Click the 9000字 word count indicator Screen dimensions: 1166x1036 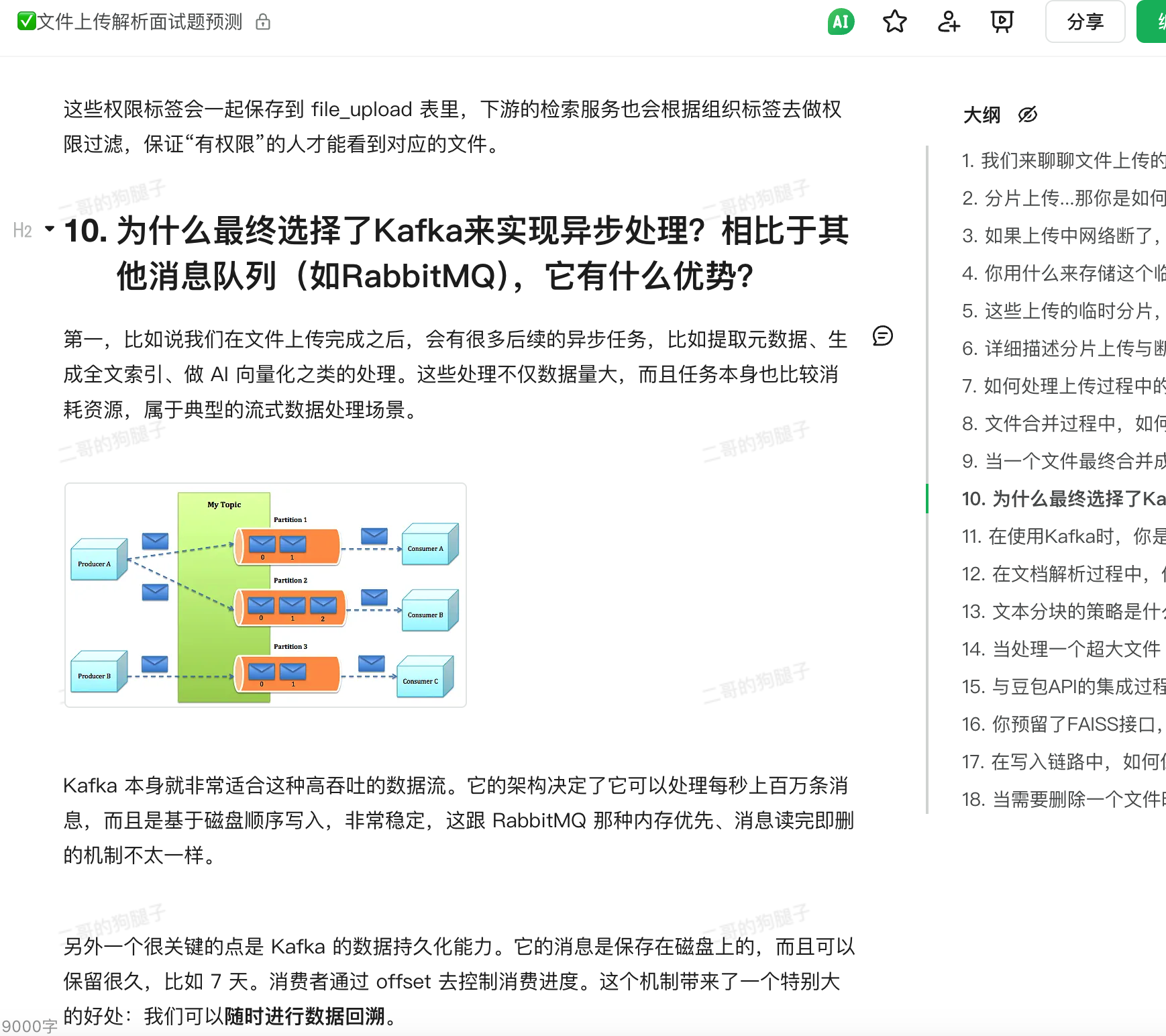coord(30,1026)
